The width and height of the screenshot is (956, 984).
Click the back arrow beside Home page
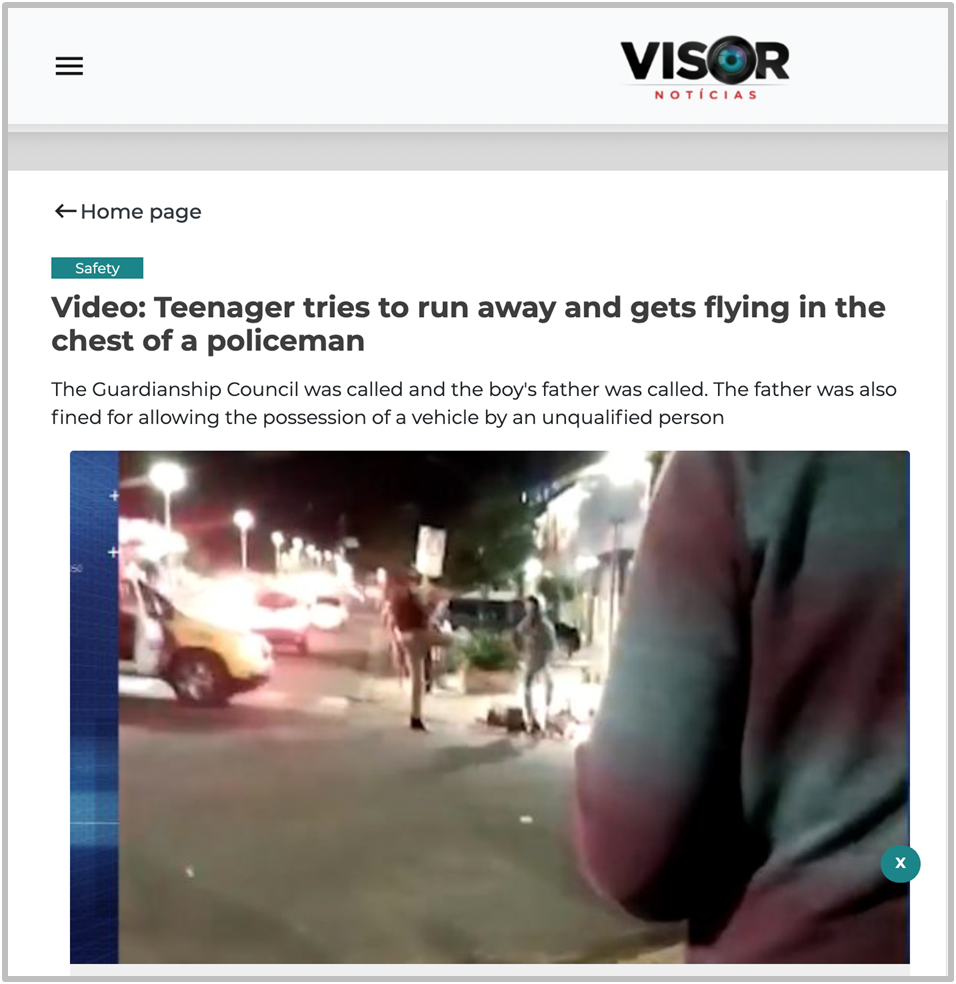[x=65, y=211]
